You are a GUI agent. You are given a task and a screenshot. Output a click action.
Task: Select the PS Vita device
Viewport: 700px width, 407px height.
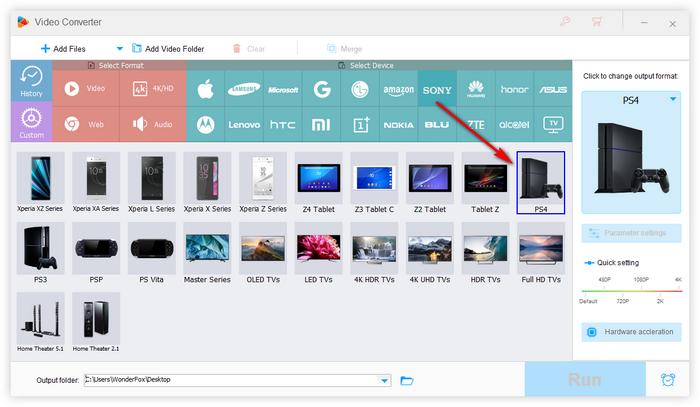pyautogui.click(x=152, y=253)
